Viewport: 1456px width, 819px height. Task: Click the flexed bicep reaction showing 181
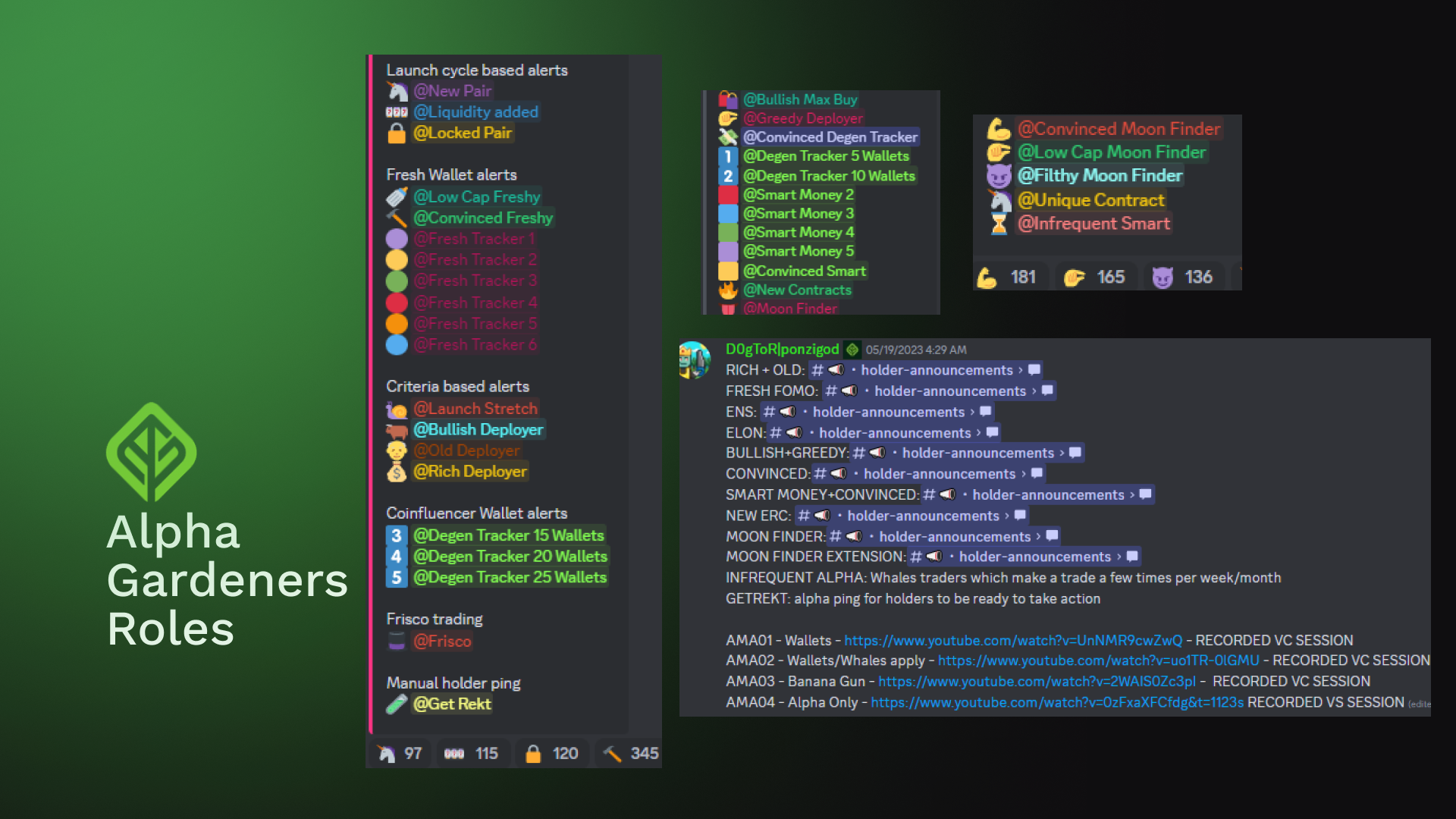tap(1009, 277)
